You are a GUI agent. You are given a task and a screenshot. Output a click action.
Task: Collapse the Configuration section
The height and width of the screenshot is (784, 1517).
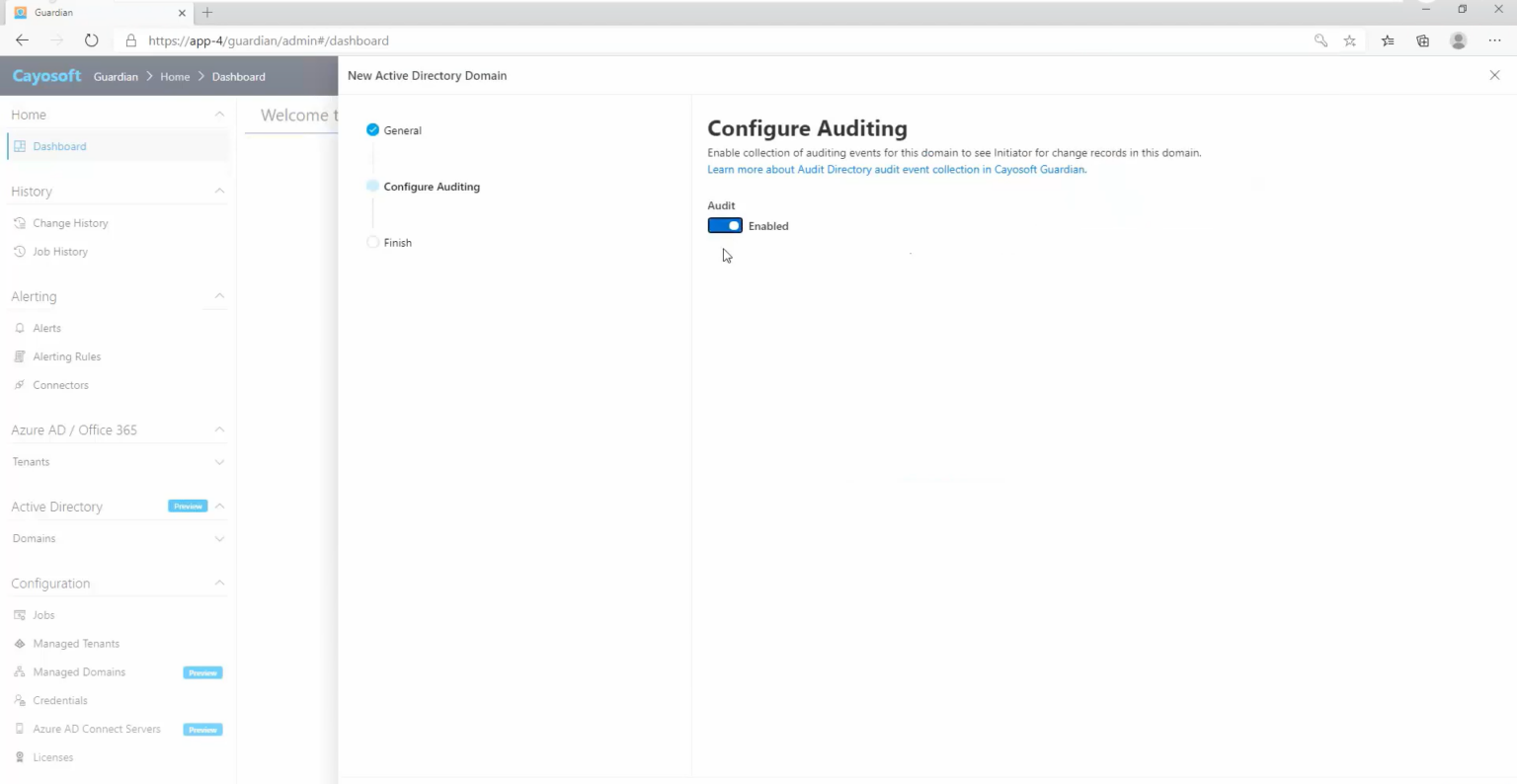click(218, 583)
